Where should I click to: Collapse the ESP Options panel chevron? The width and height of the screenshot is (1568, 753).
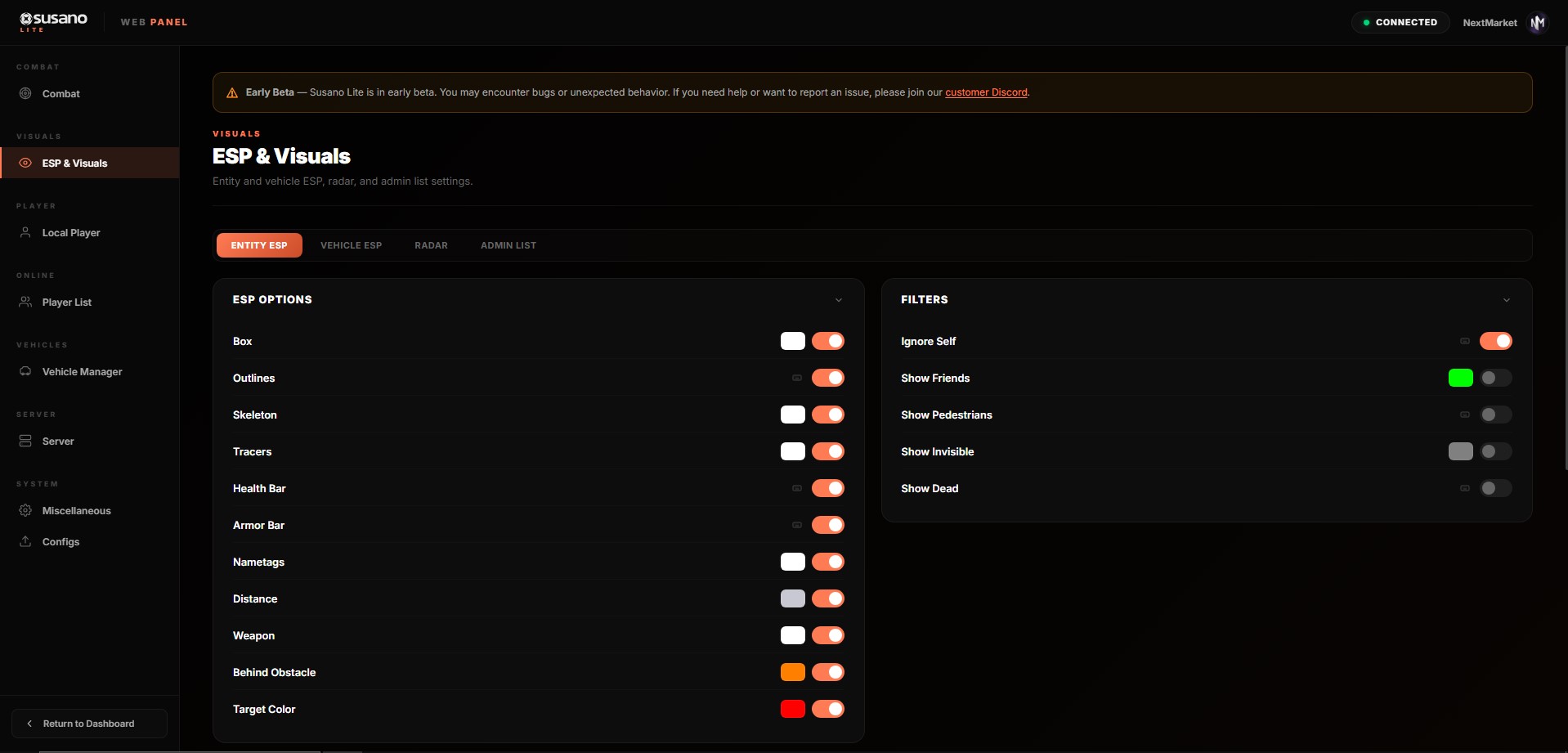(x=839, y=300)
